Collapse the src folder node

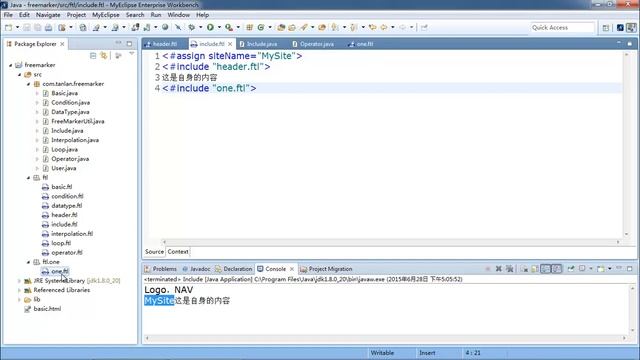pyautogui.click(x=20, y=74)
